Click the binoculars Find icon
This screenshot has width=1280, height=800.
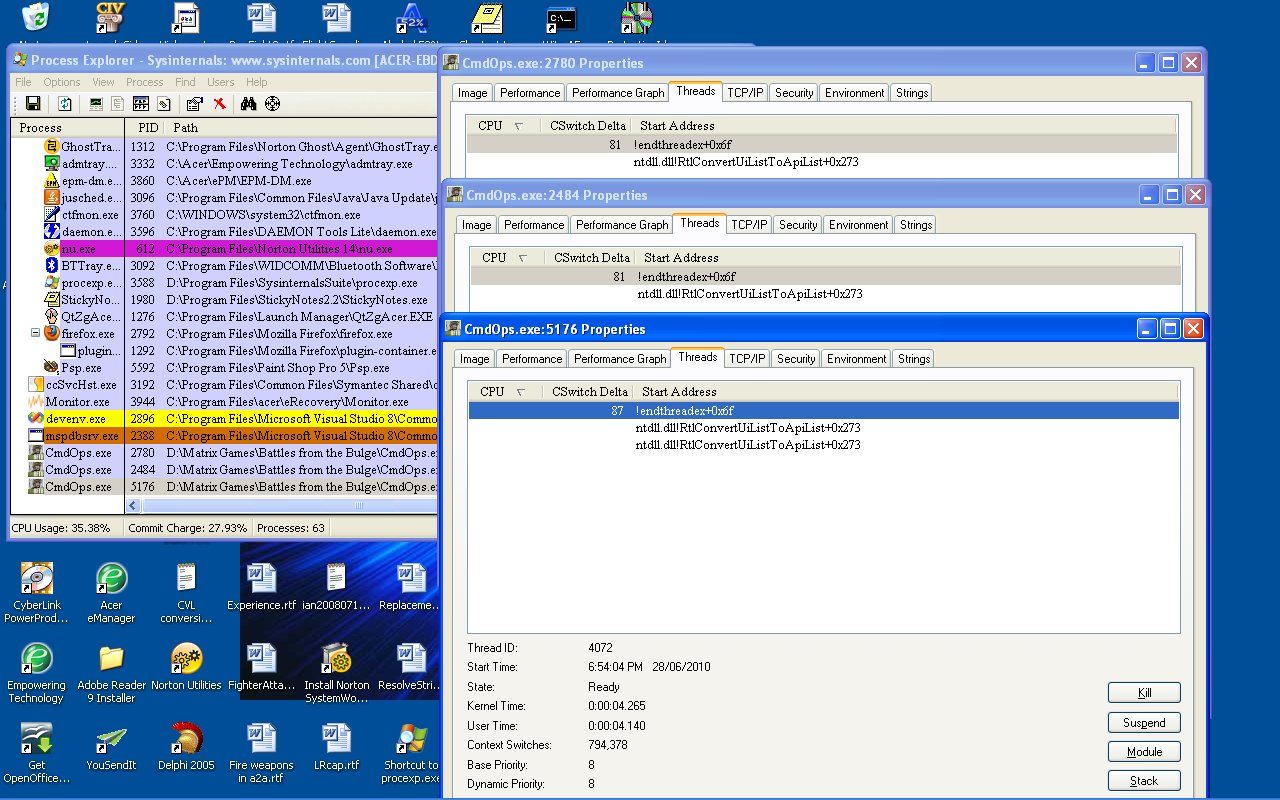click(x=249, y=104)
